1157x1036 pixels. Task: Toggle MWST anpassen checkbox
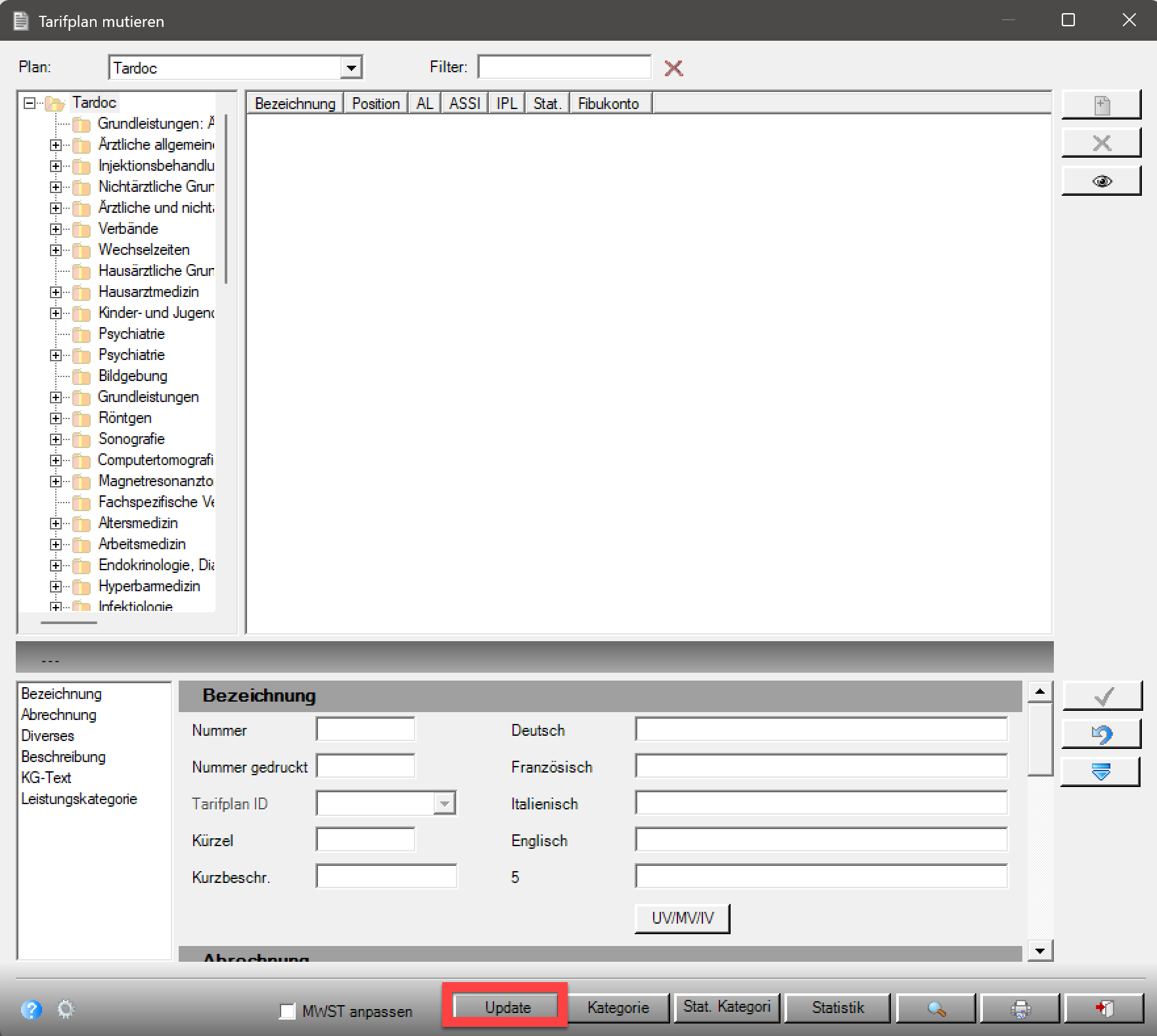click(287, 1011)
